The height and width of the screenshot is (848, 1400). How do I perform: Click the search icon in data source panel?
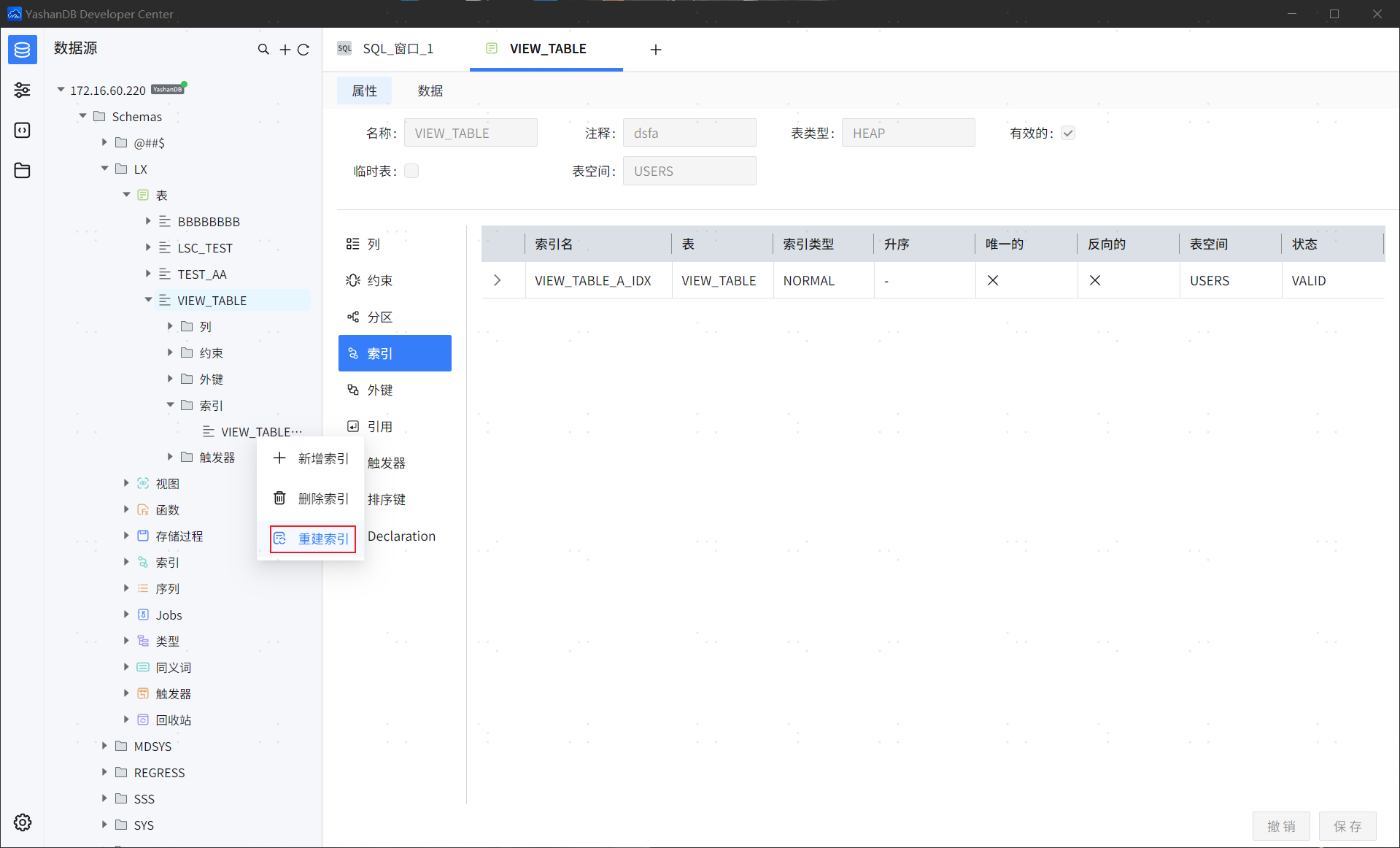pyautogui.click(x=263, y=50)
